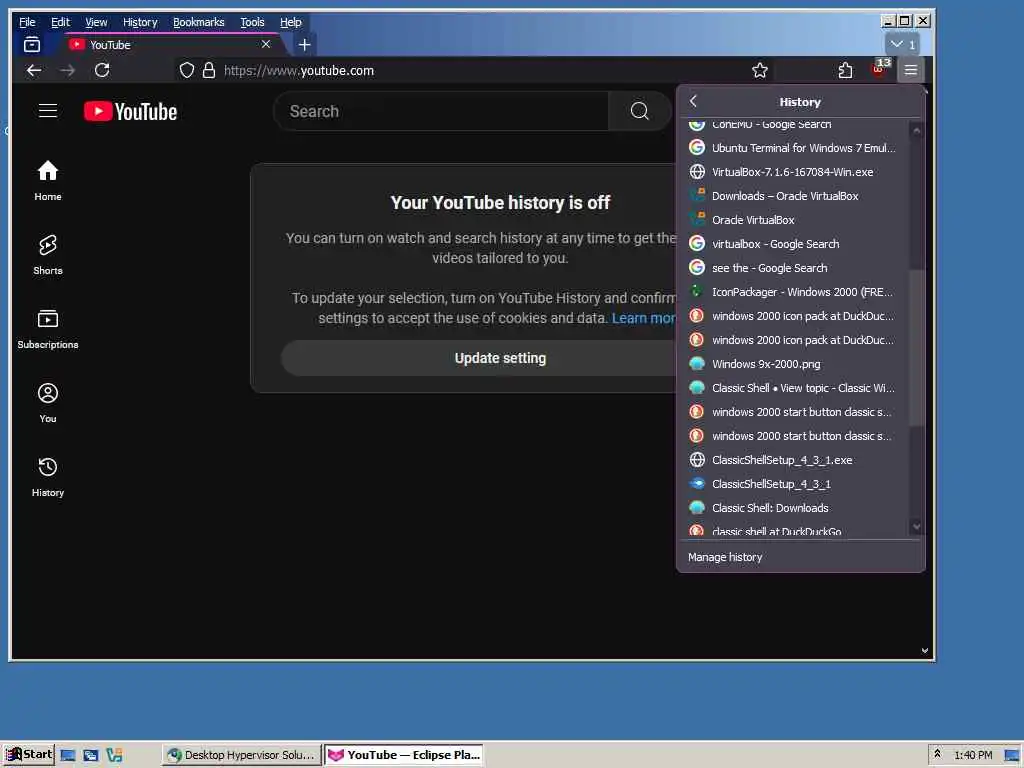
Task: Open Subscriptions in YouTube sidebar
Action: 48,329
